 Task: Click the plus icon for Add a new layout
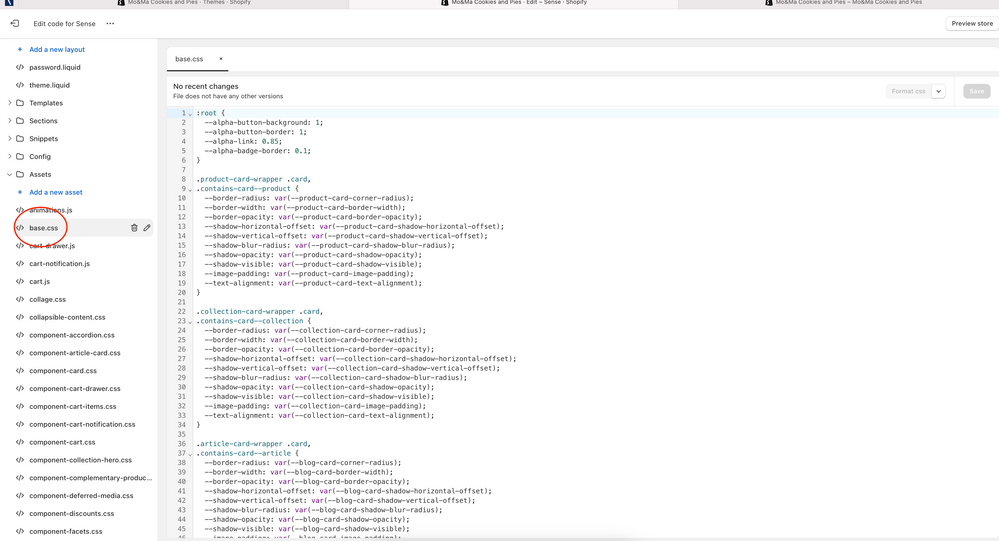coord(20,49)
